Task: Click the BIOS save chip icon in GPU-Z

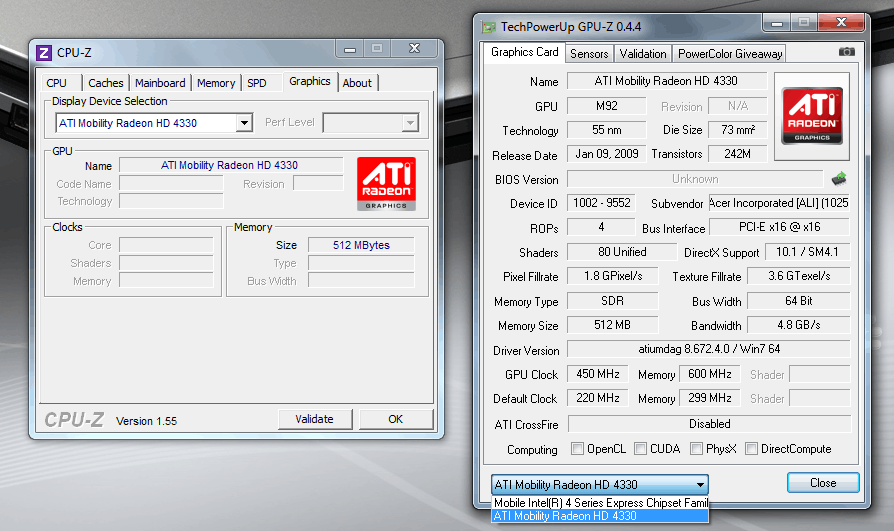Action: [839, 179]
